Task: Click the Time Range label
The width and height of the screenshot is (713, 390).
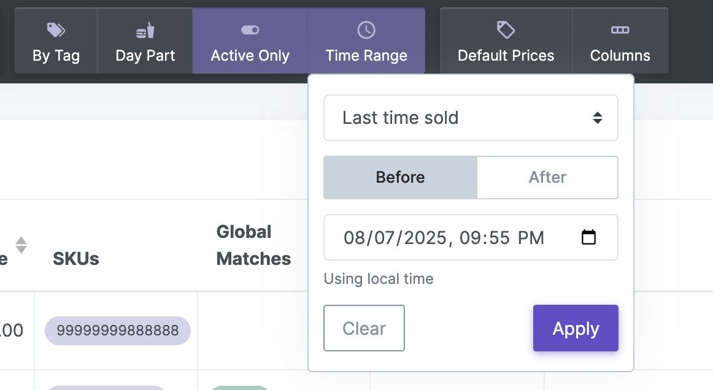Action: point(366,55)
